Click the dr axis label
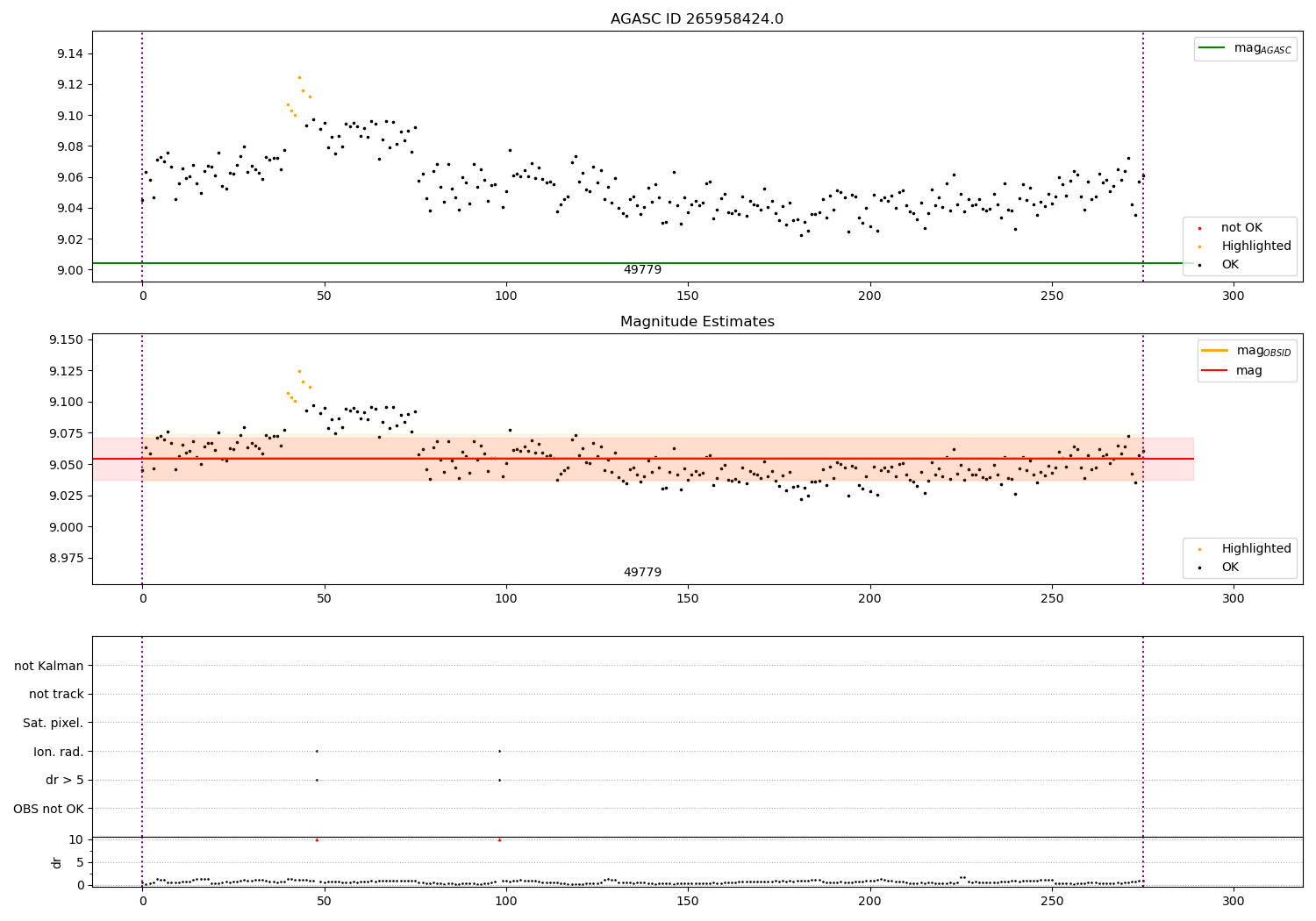This screenshot has height=921, width=1316. tap(57, 862)
